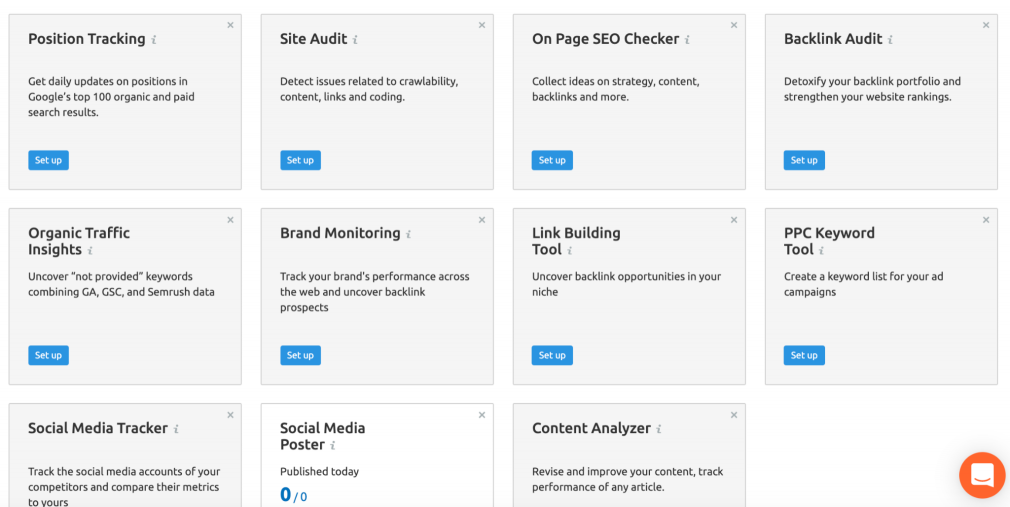Image resolution: width=1010 pixels, height=507 pixels.
Task: Open the Social Media Poster published count
Action: (x=286, y=494)
